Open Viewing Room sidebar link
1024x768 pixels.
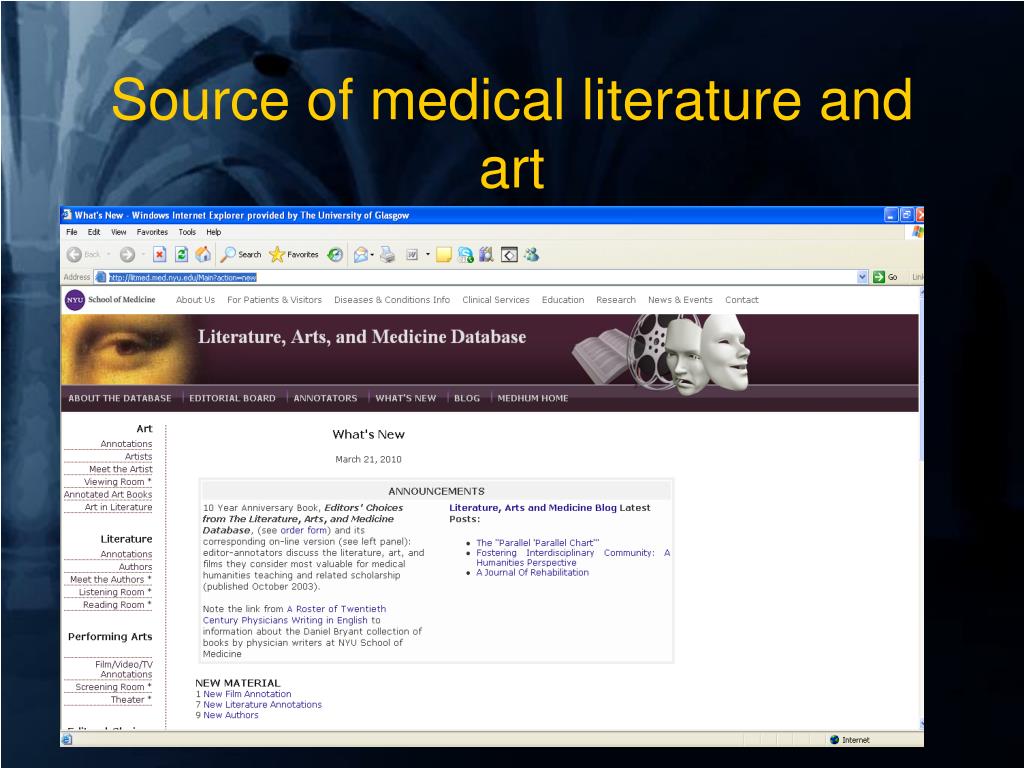click(117, 481)
